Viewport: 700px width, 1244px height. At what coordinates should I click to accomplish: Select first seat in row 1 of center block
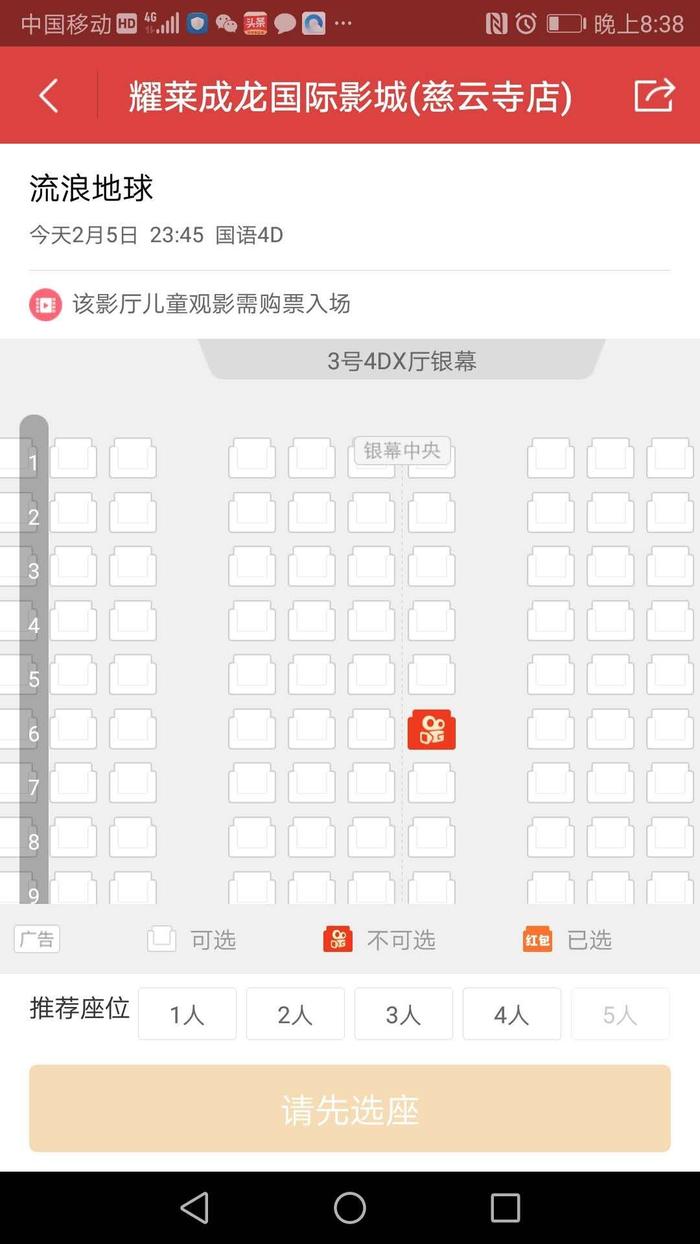pyautogui.click(x=252, y=458)
